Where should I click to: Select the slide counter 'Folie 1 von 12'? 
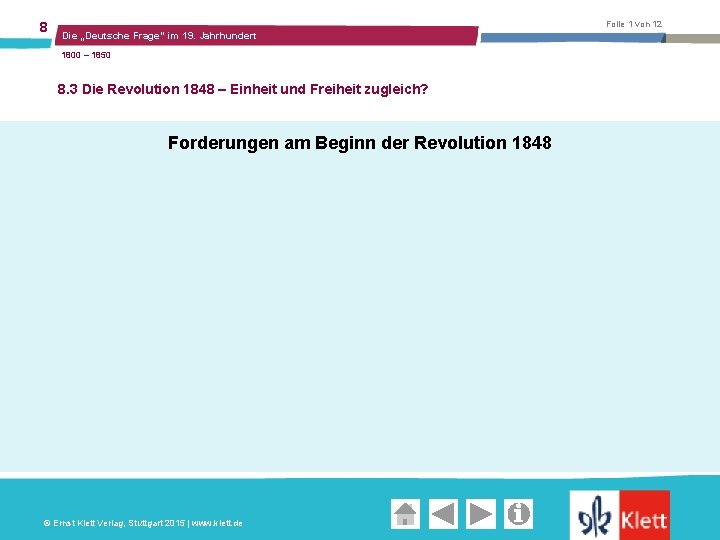tap(634, 24)
